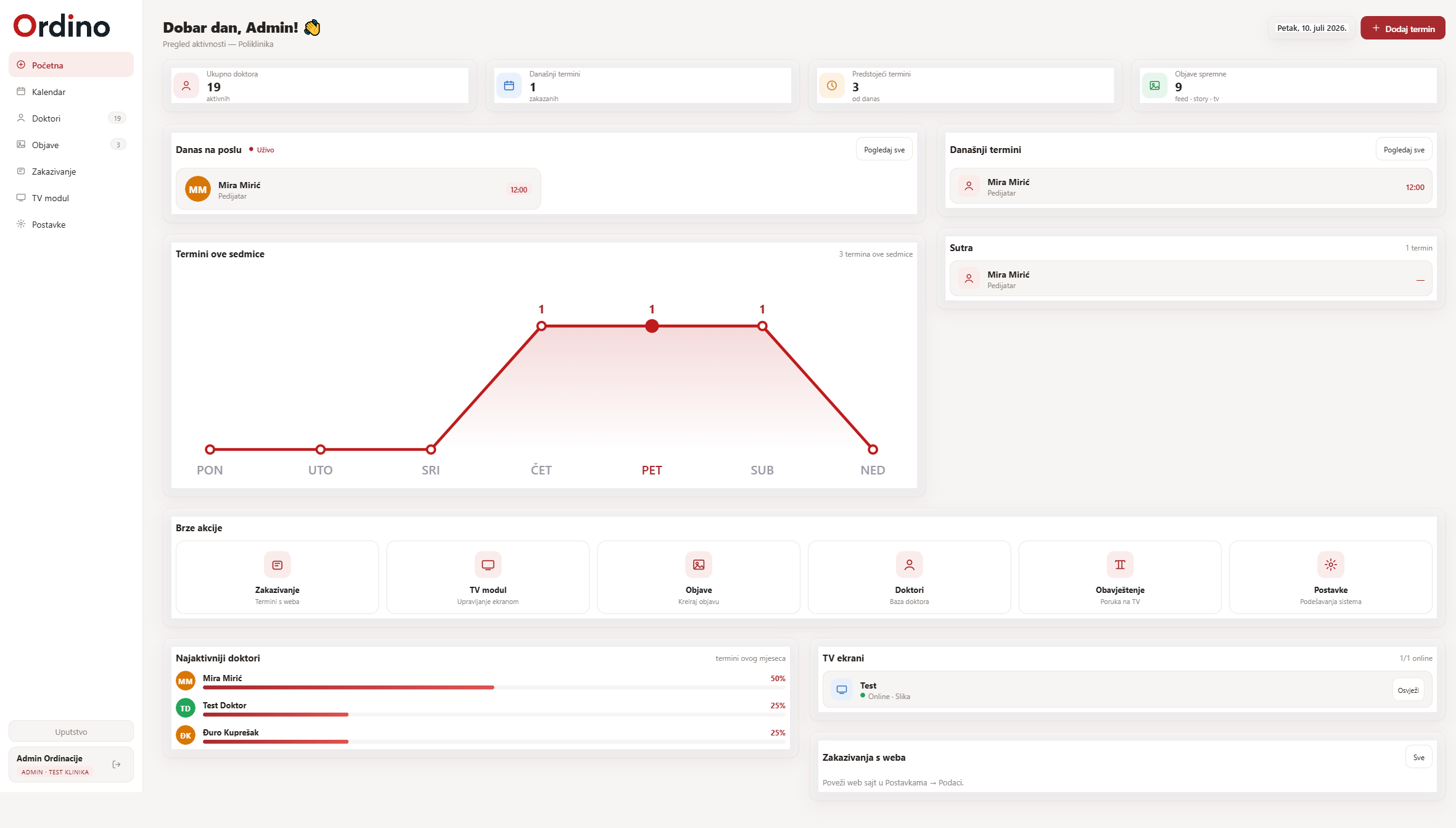Click the PET day label on chart
This screenshot has width=1456, height=828.
[x=652, y=470]
